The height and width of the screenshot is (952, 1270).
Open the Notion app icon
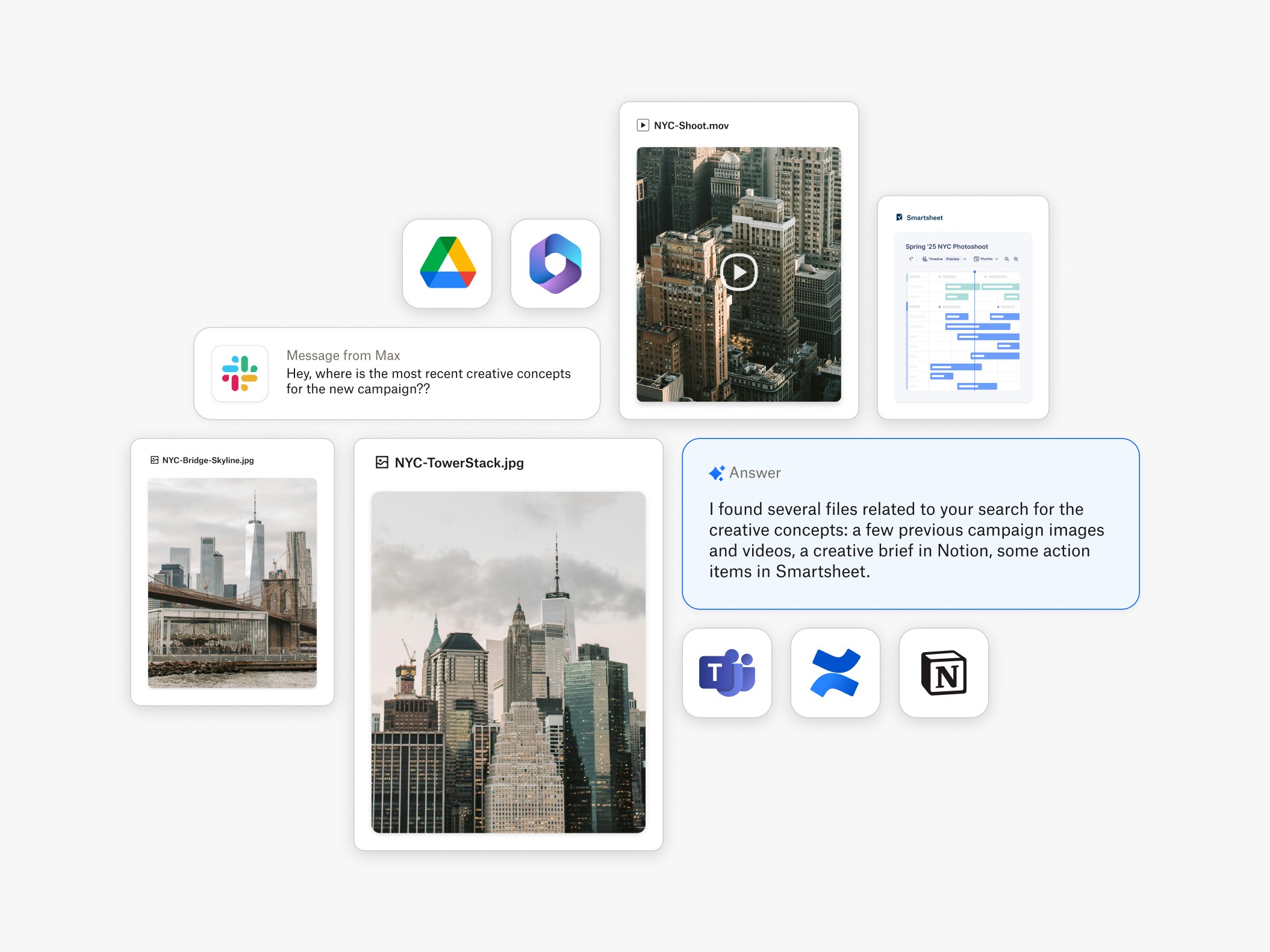pyautogui.click(x=944, y=673)
